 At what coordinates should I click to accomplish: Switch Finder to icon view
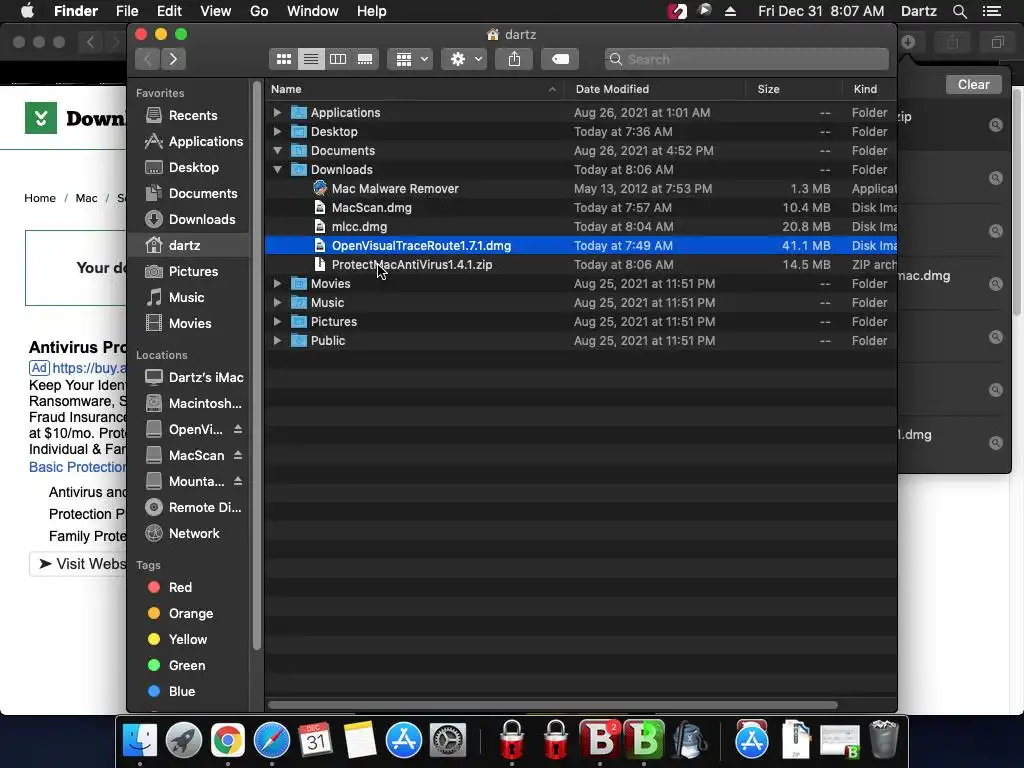click(283, 59)
